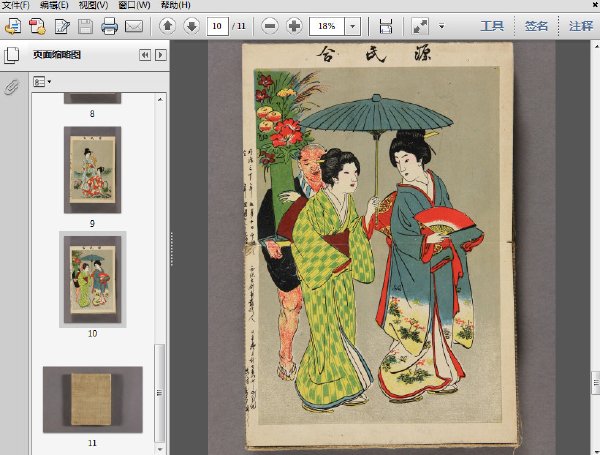Screen dimensions: 600x455
Task: Click the Edit document pencil icon
Action: (x=62, y=26)
